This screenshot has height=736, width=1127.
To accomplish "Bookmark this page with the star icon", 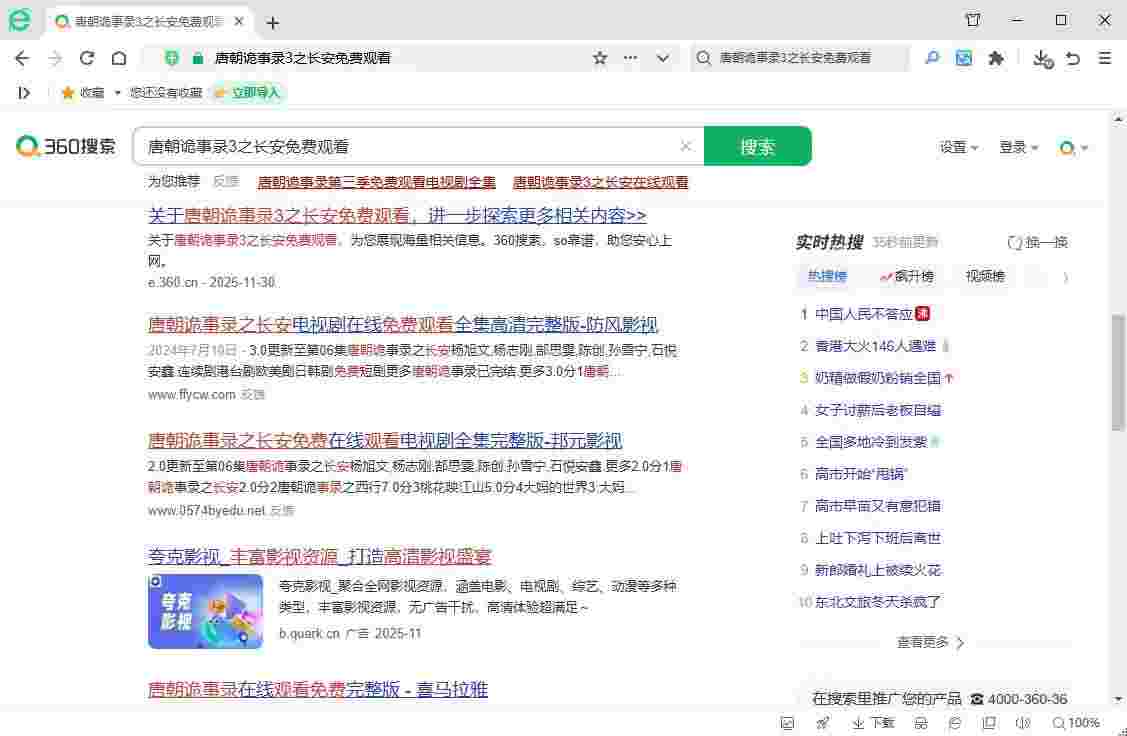I will pyautogui.click(x=600, y=59).
